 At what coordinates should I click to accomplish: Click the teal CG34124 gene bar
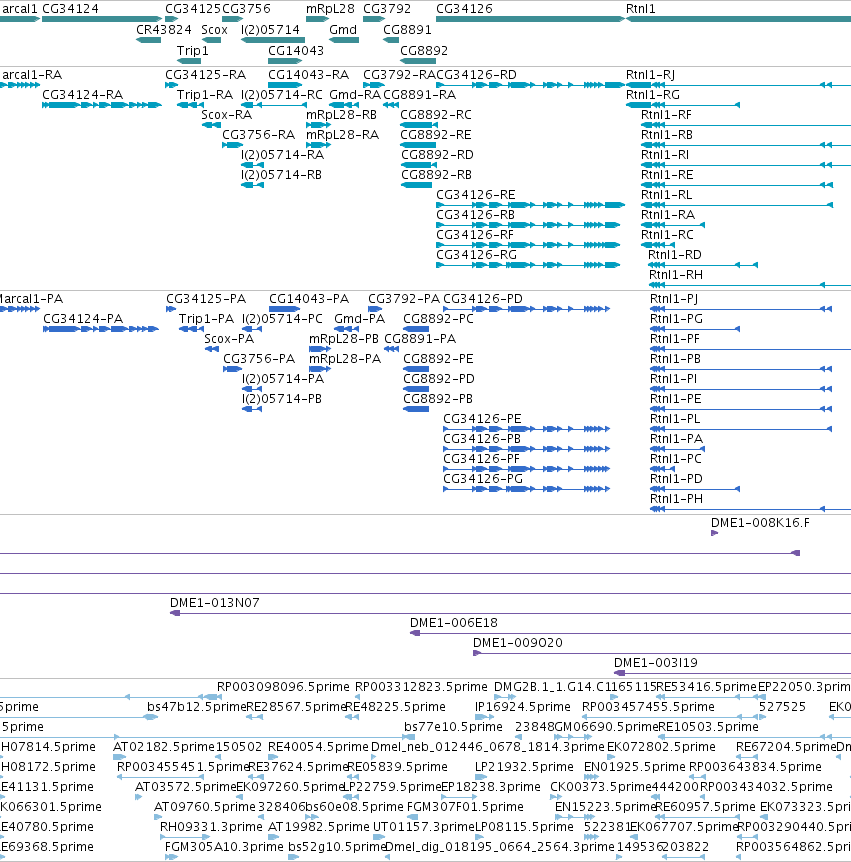pos(101,19)
